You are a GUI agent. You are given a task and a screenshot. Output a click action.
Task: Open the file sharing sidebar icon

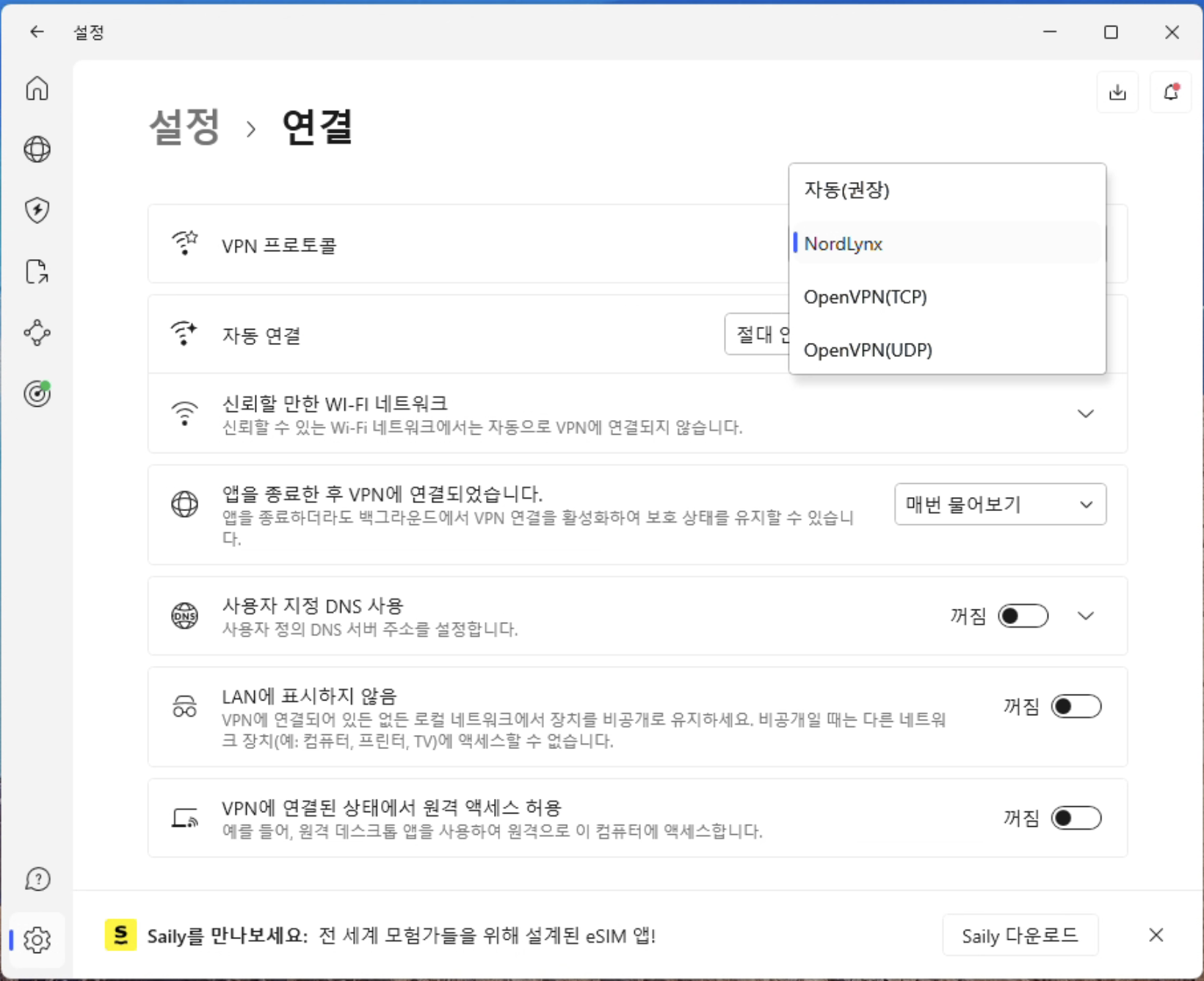point(37,272)
